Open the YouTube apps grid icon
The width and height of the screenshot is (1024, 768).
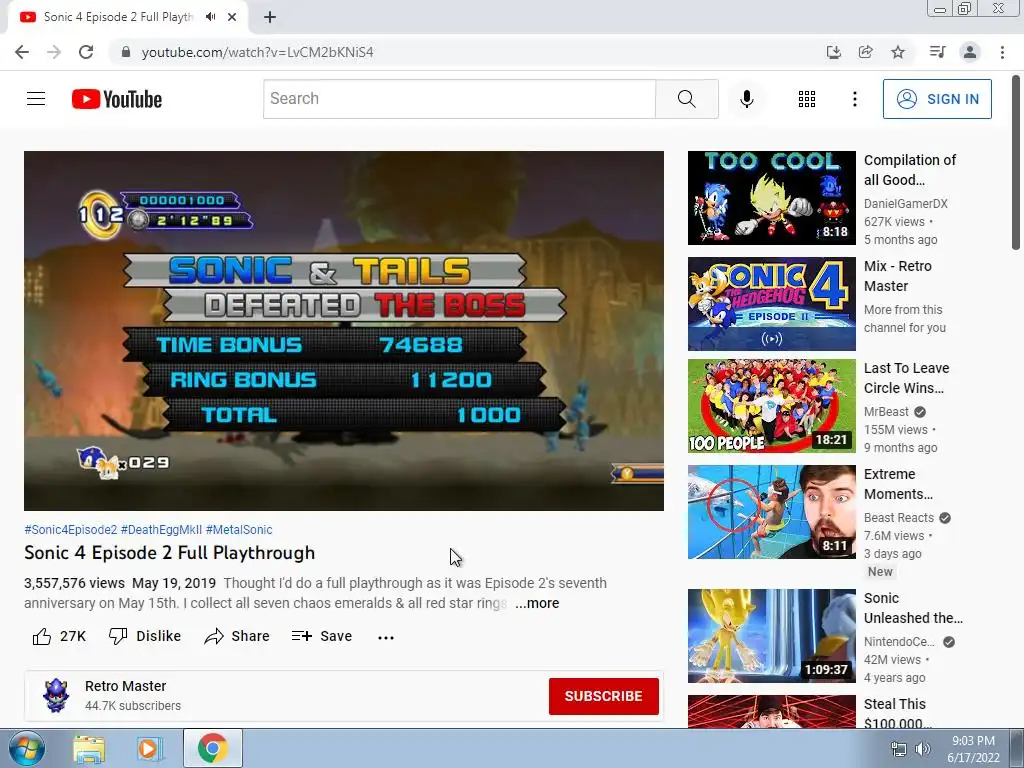807,99
